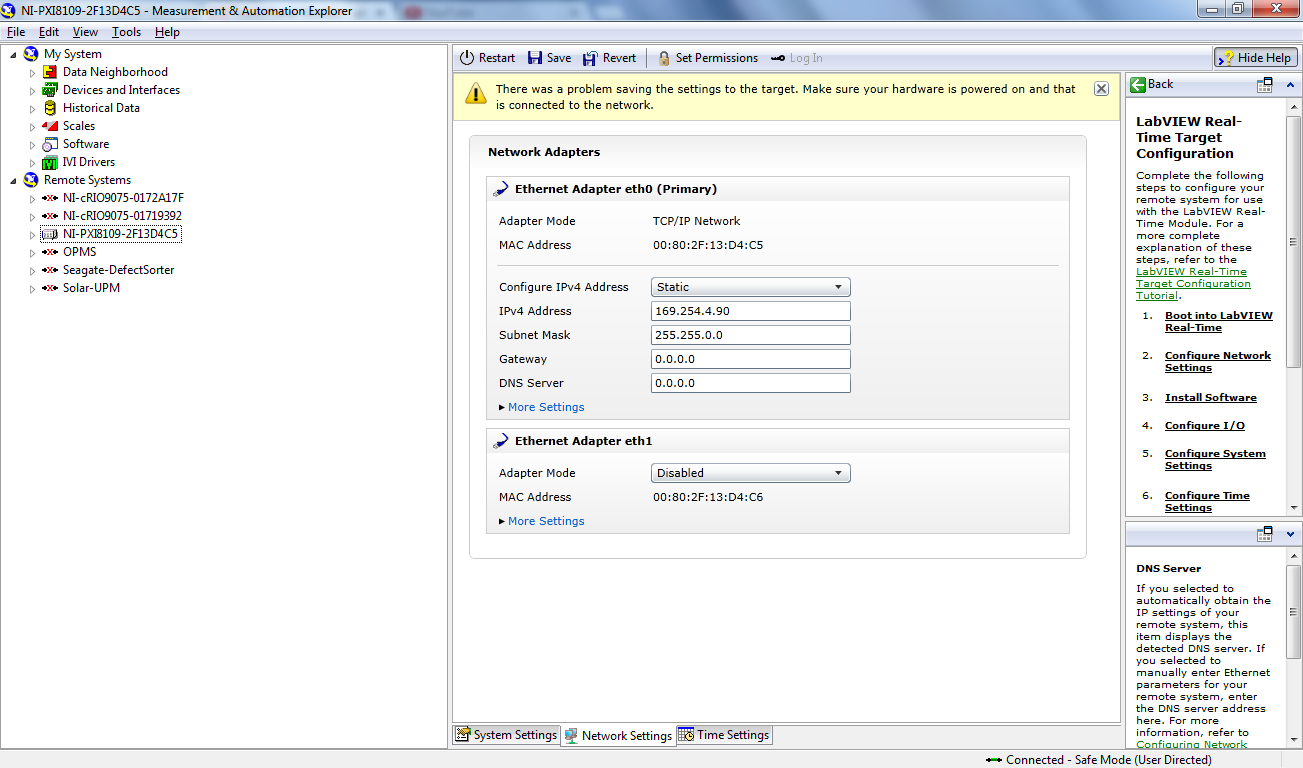The width and height of the screenshot is (1303, 768).
Task: Collapse the Remote Systems tree node
Action: point(13,180)
